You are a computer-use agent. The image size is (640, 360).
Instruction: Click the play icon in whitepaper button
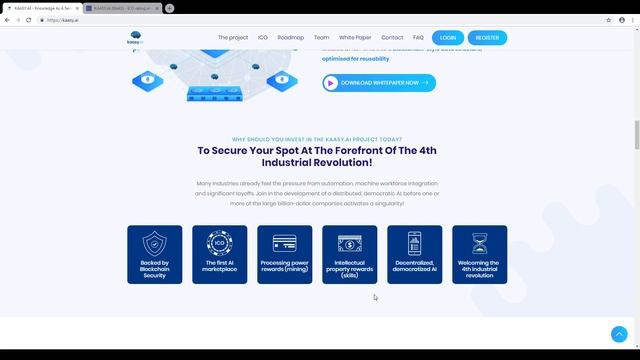[x=330, y=83]
